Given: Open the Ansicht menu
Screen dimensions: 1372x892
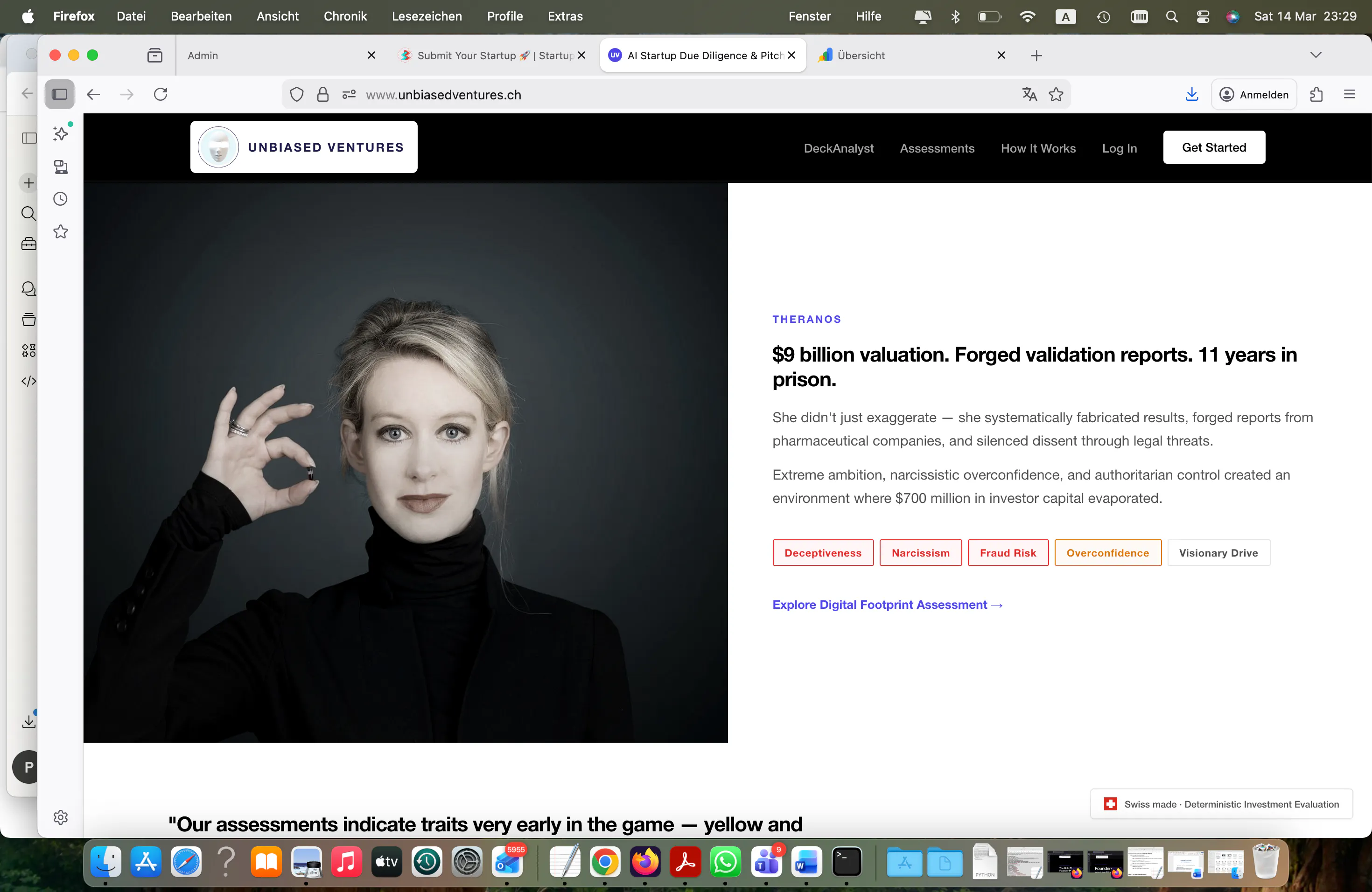Looking at the screenshot, I should point(277,16).
